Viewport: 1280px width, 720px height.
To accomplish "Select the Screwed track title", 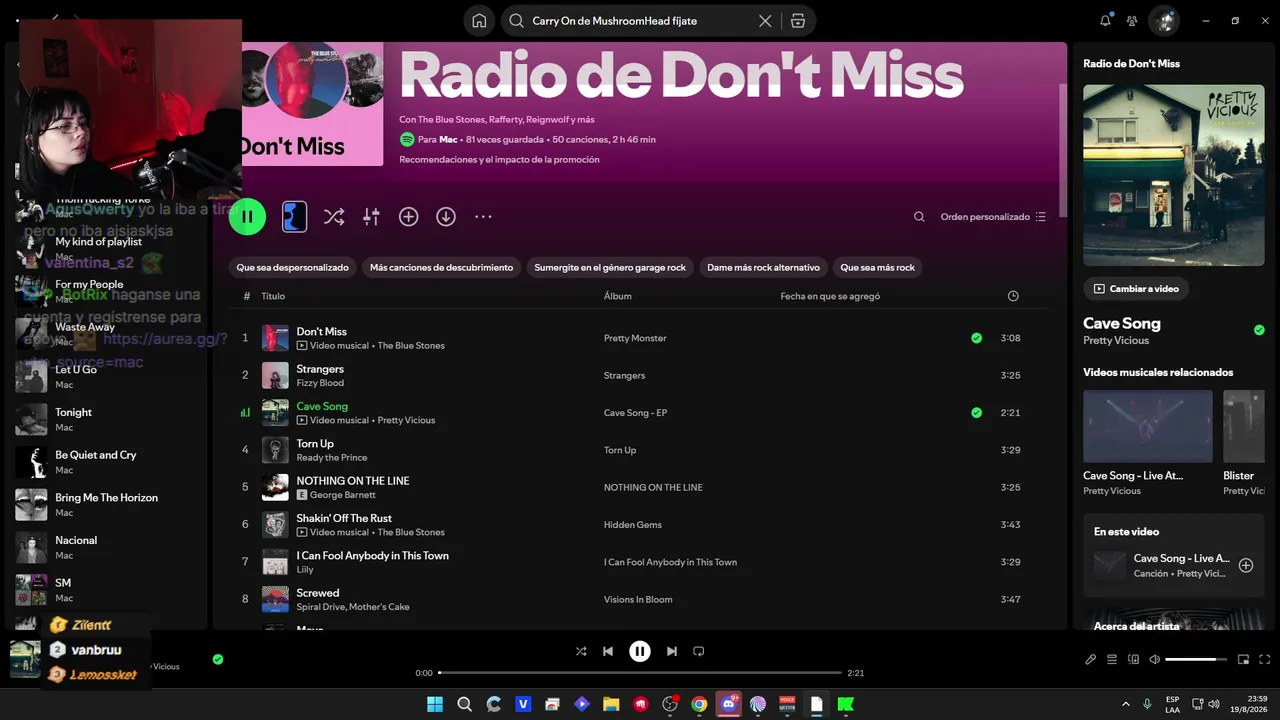I will pyautogui.click(x=318, y=593).
